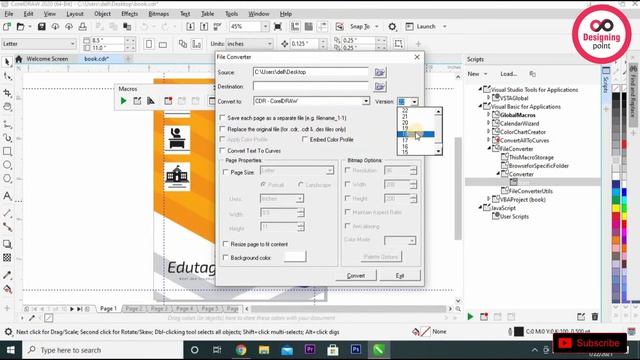This screenshot has height=360, width=640.
Task: Expand the GlobalMacros tree node
Action: pyautogui.click(x=489, y=115)
